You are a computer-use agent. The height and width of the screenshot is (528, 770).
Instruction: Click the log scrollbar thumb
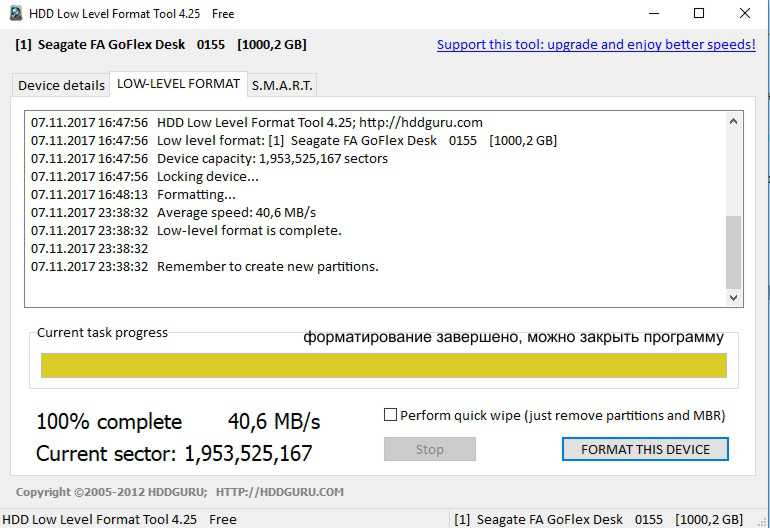(733, 252)
